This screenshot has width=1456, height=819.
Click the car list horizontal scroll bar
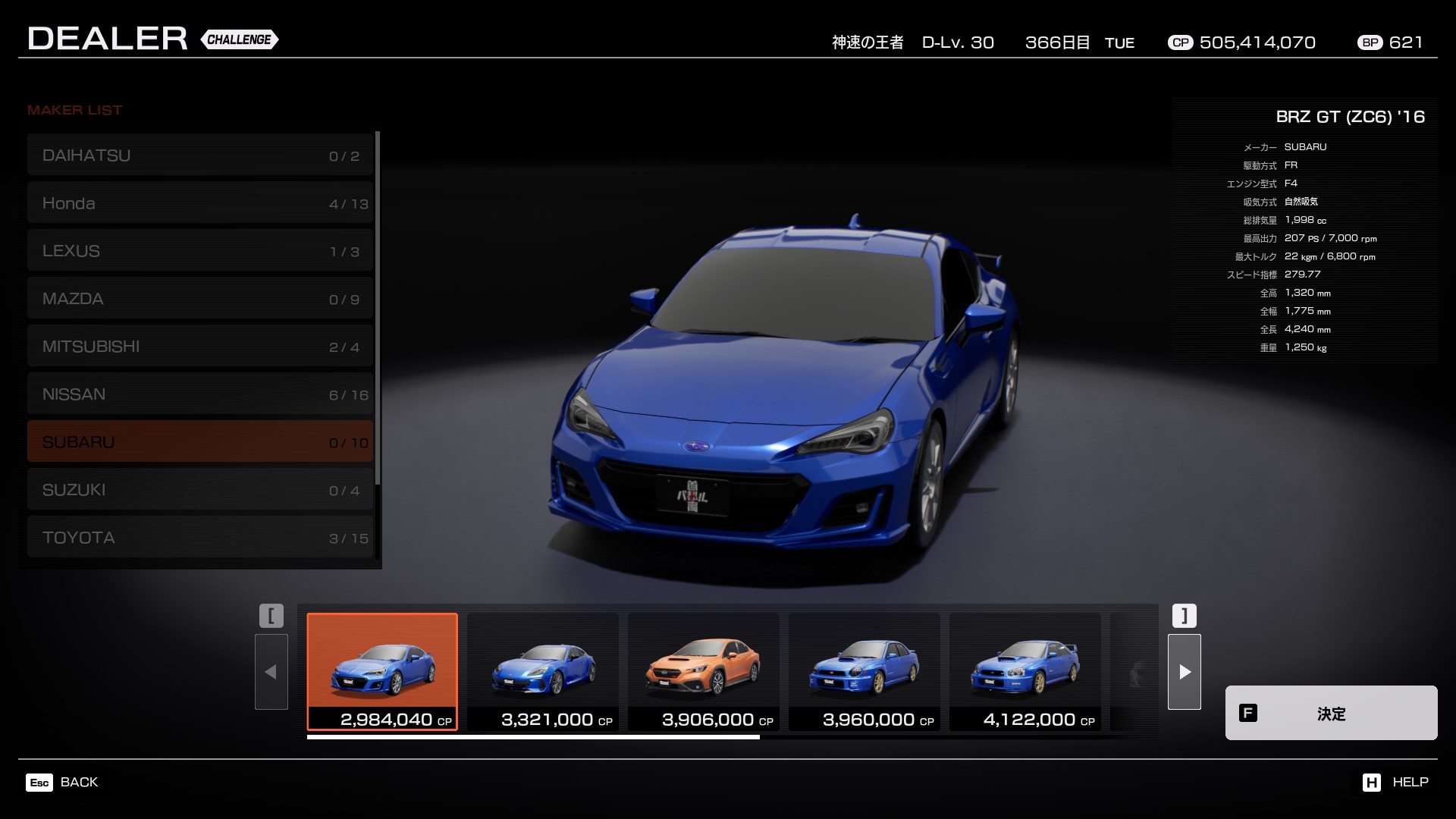pos(533,736)
